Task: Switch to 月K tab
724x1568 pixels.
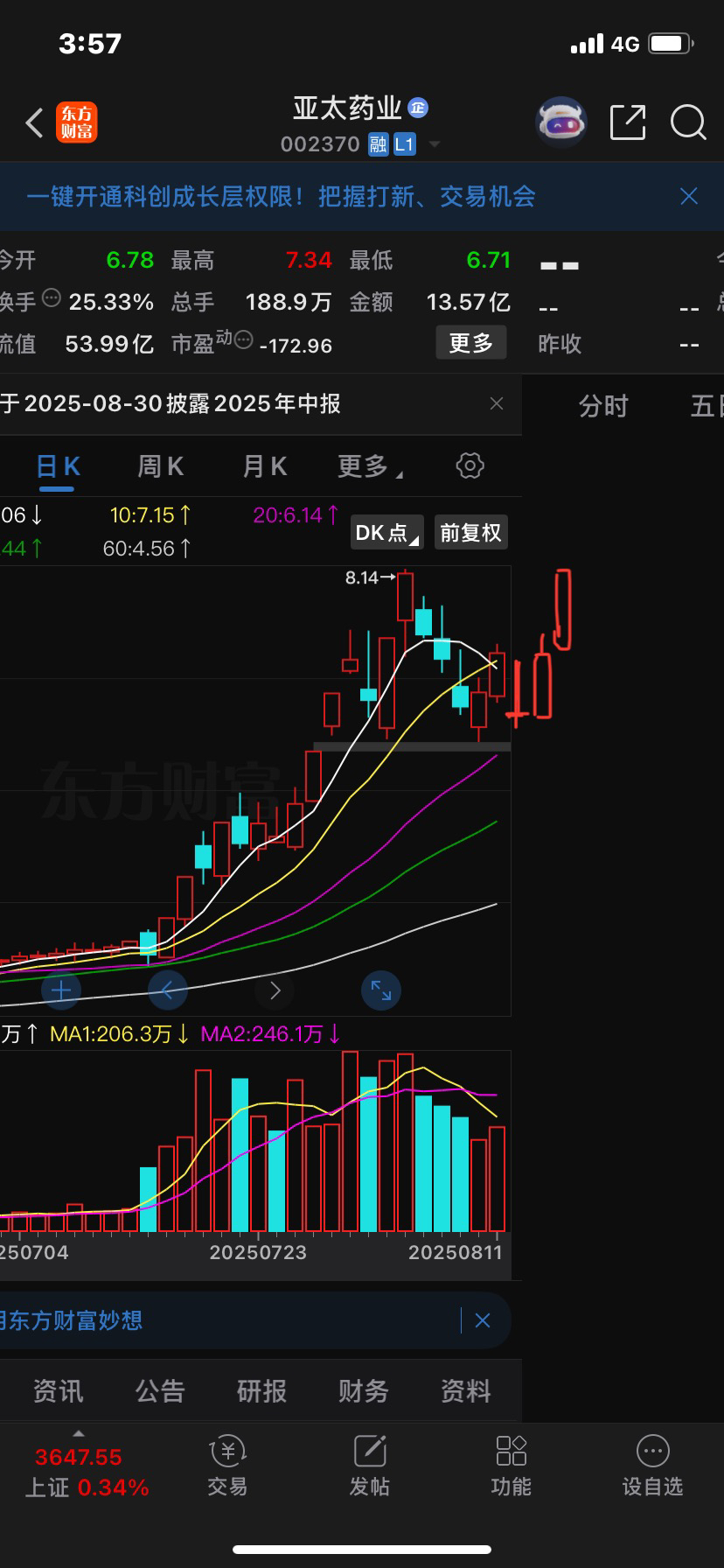Action: tap(265, 466)
